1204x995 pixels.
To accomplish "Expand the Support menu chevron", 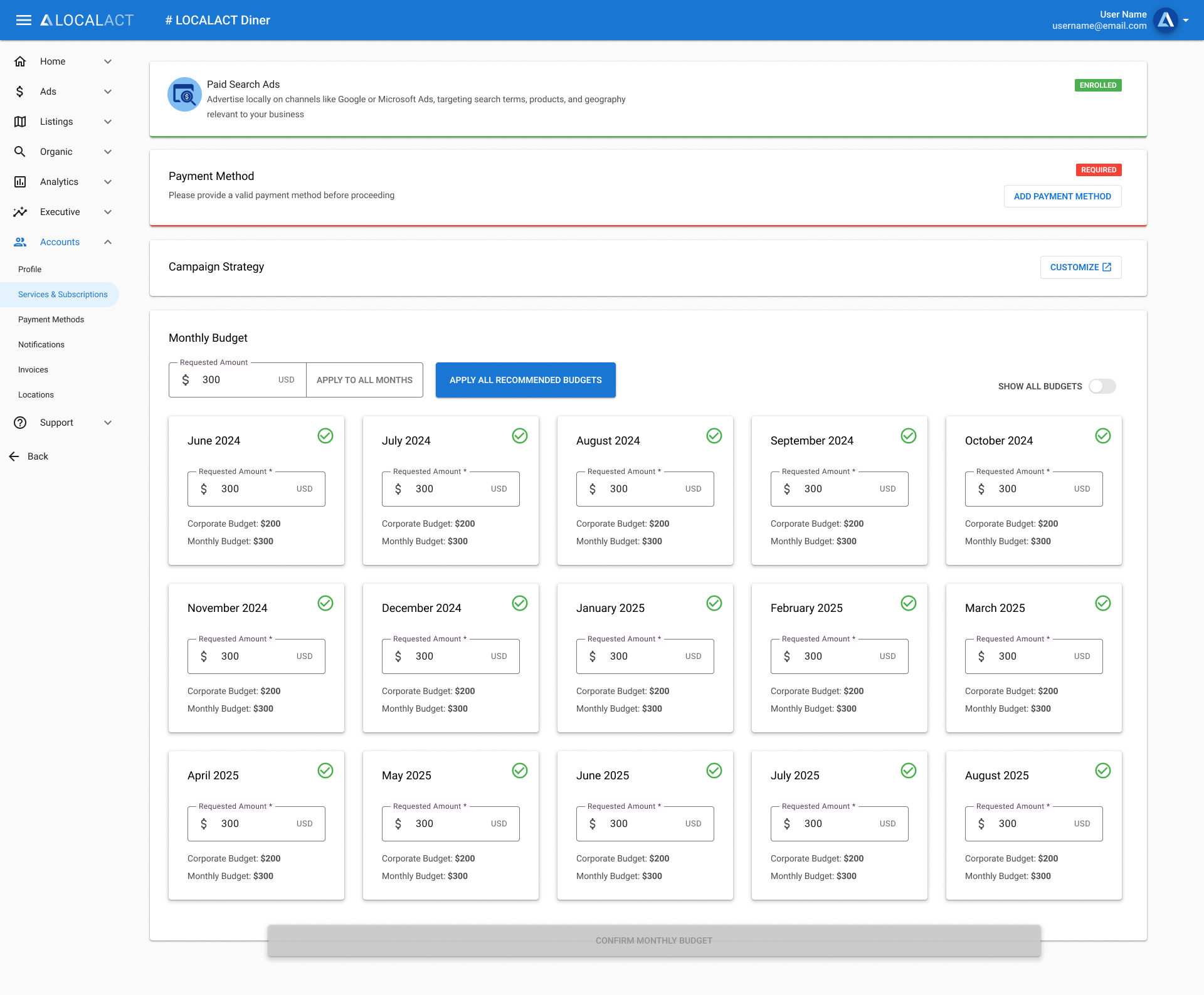I will click(x=108, y=423).
